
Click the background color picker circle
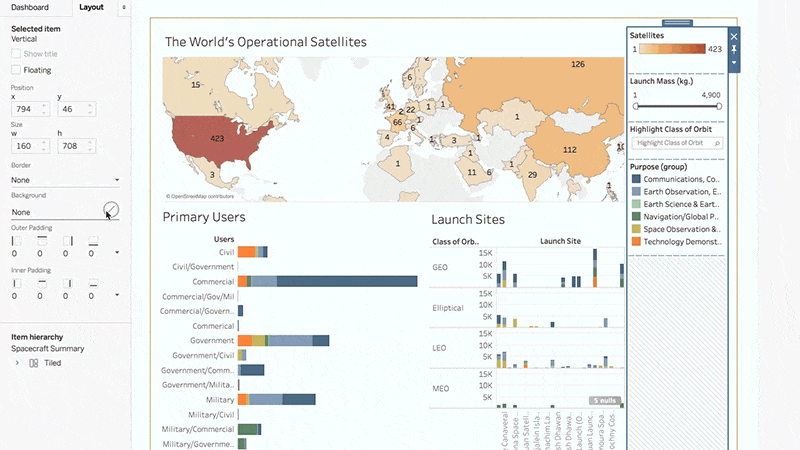(111, 209)
